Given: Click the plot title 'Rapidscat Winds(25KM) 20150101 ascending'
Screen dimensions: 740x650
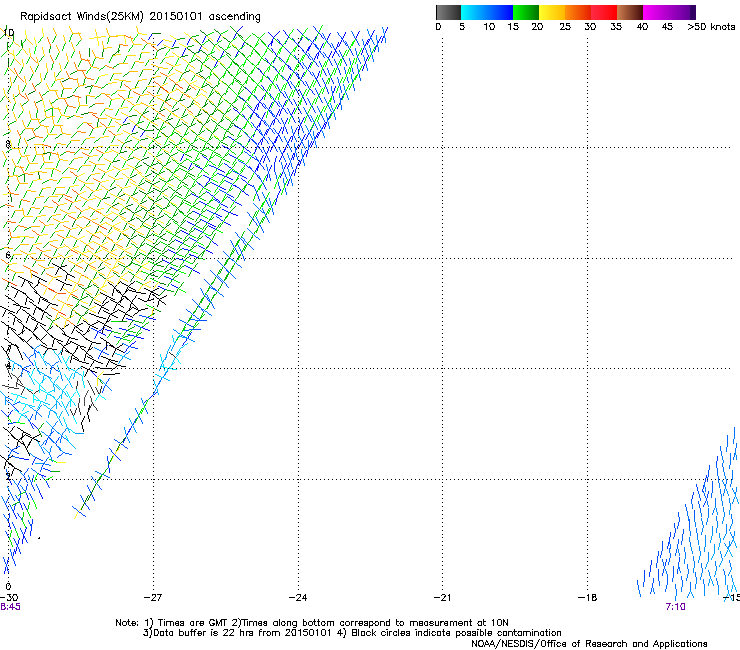Looking at the screenshot, I should [140, 17].
